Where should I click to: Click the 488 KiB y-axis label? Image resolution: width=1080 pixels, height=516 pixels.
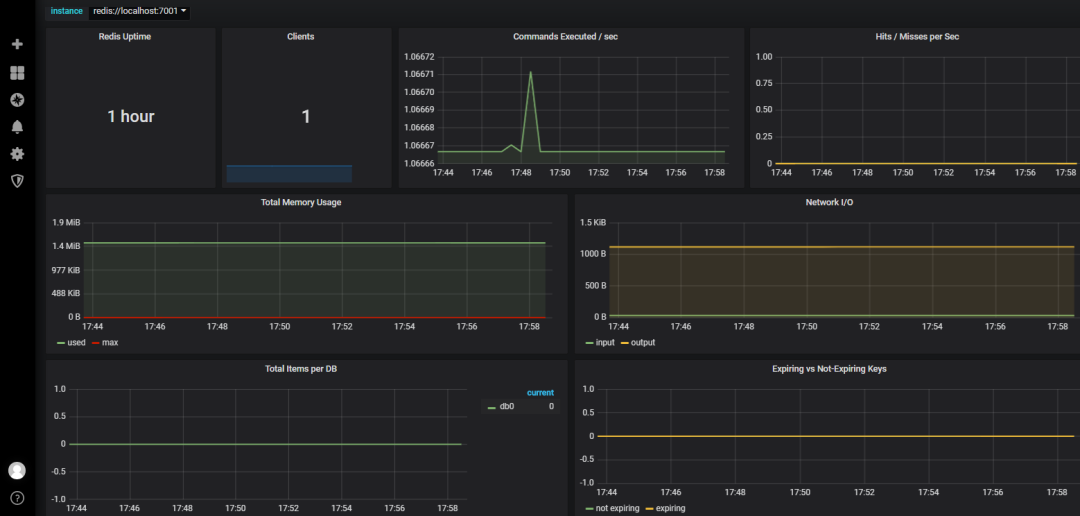click(x=66, y=293)
